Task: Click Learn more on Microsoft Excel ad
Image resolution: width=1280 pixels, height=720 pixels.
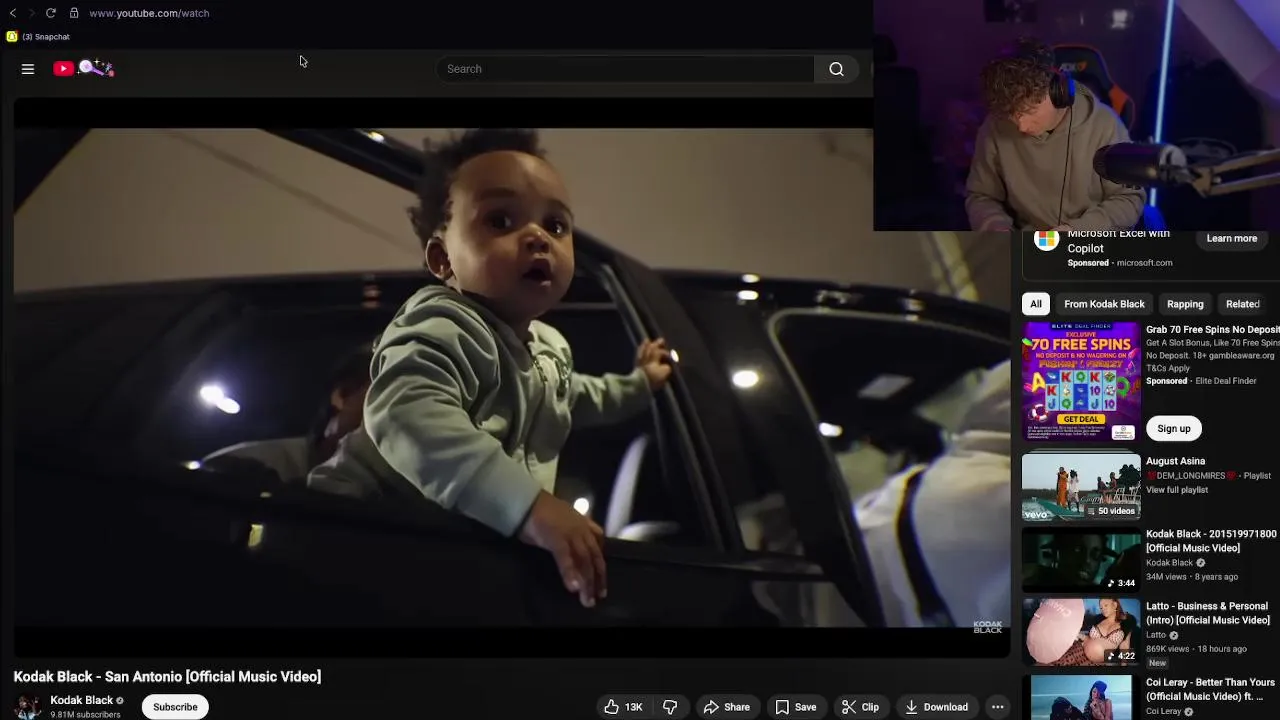Action: tap(1231, 239)
